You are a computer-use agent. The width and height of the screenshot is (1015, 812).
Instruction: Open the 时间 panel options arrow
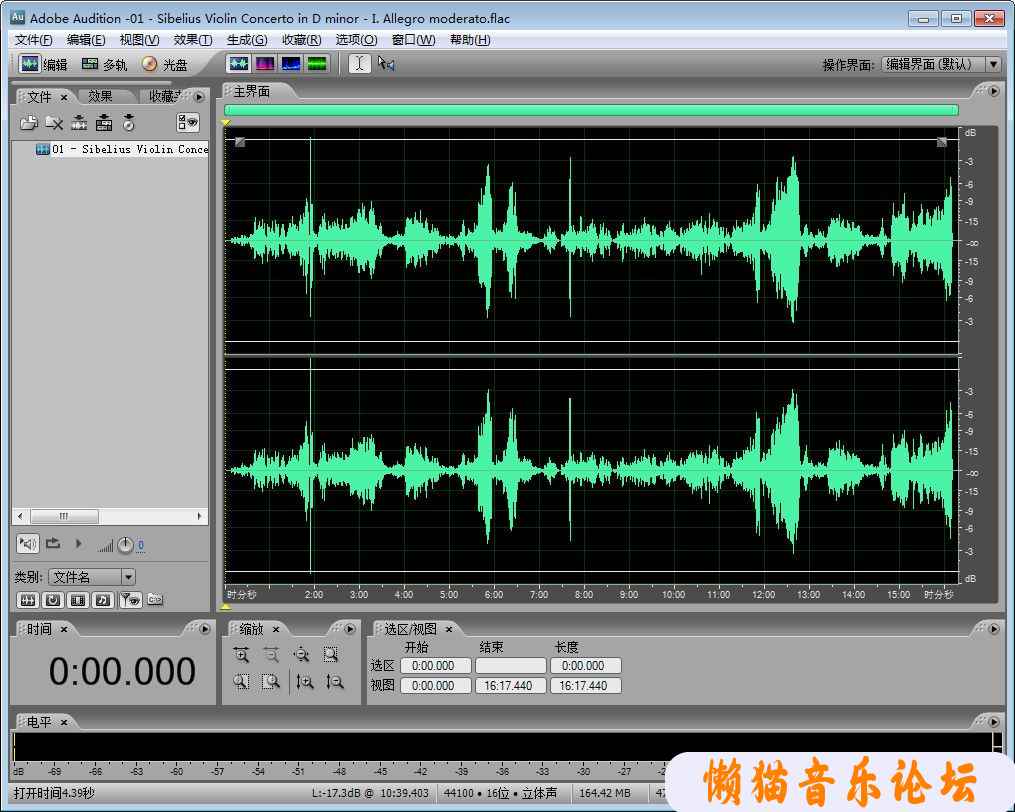pyautogui.click(x=205, y=629)
